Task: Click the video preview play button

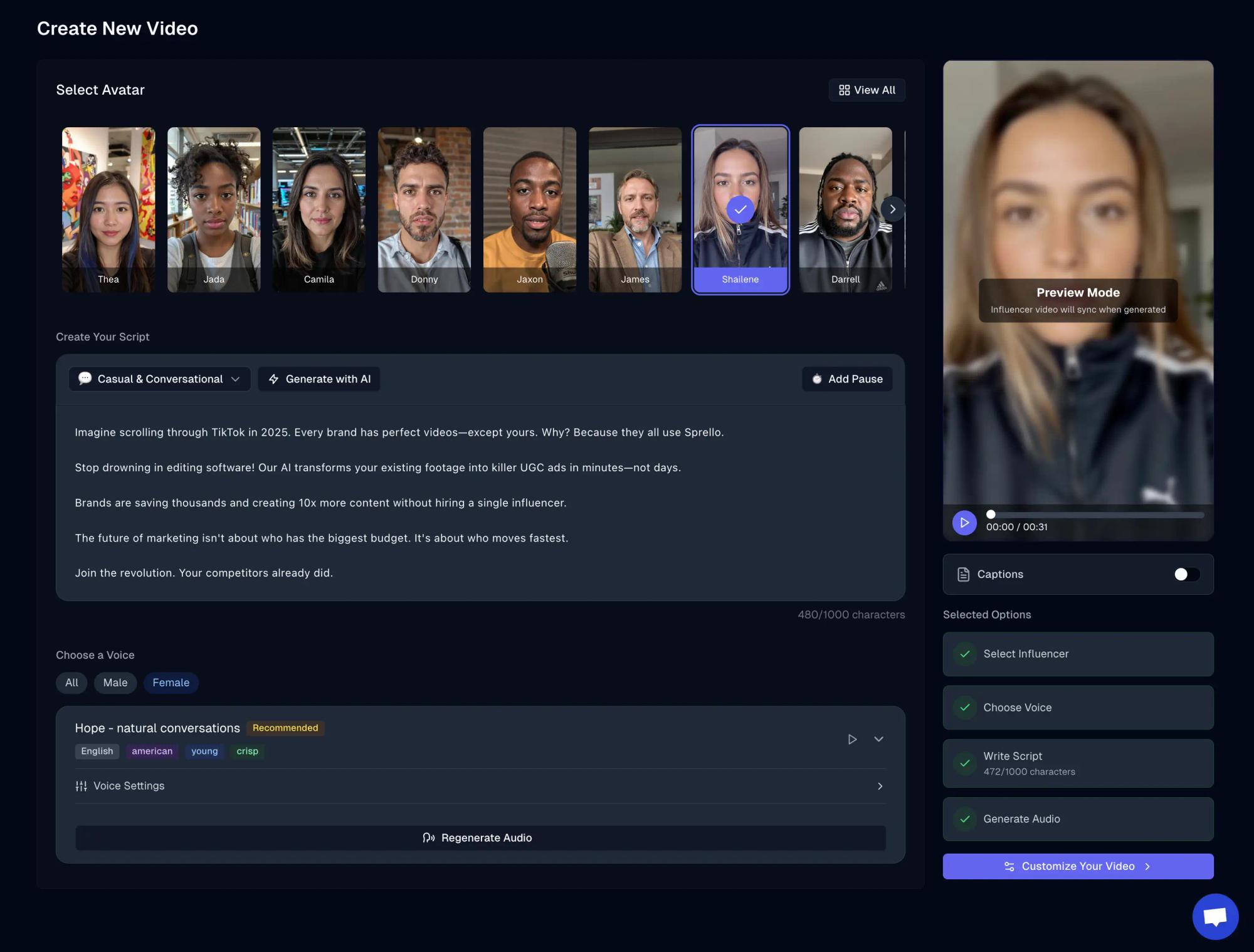Action: click(x=964, y=523)
